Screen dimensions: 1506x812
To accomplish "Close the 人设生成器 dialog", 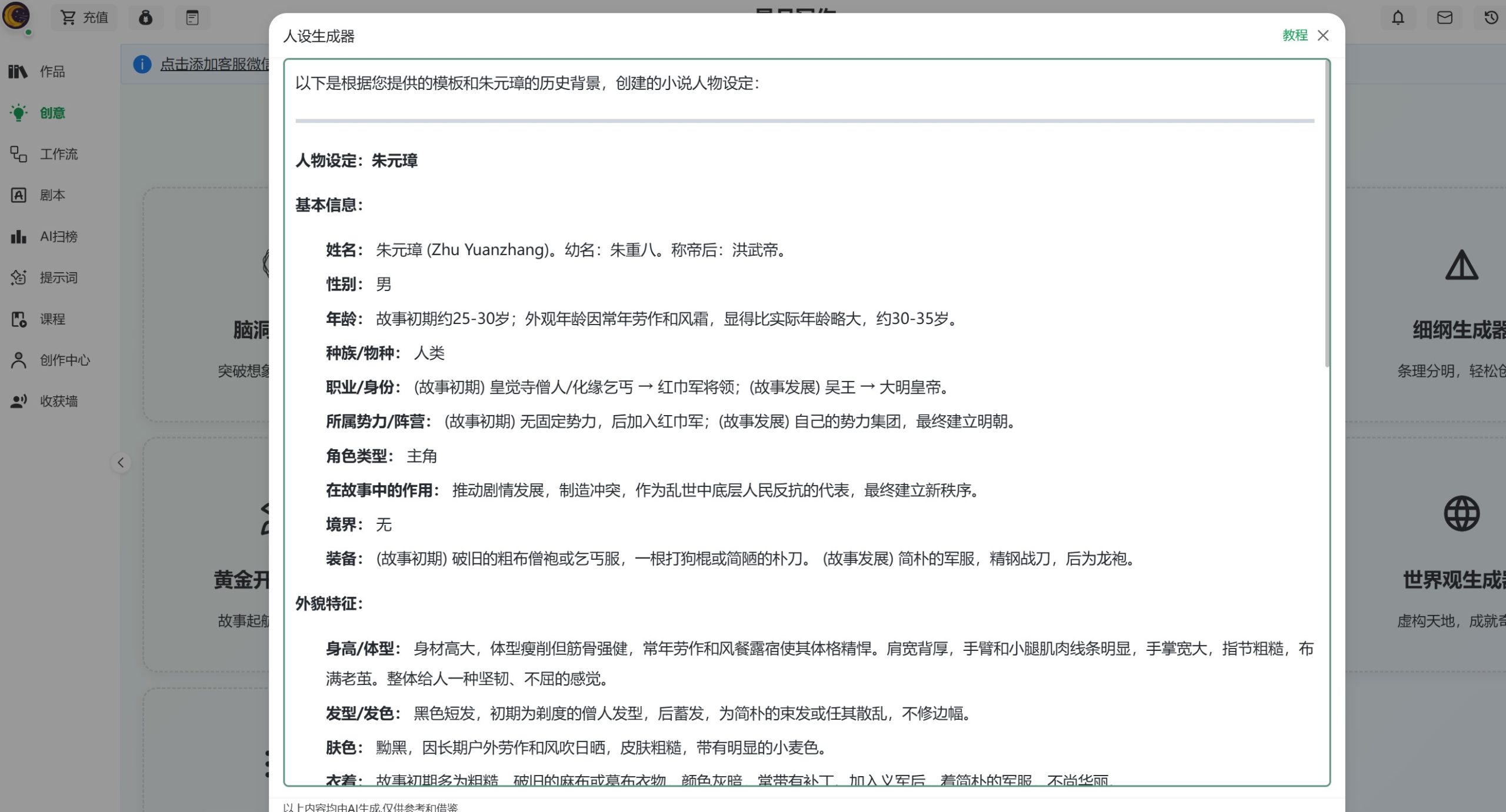I will click(1323, 36).
